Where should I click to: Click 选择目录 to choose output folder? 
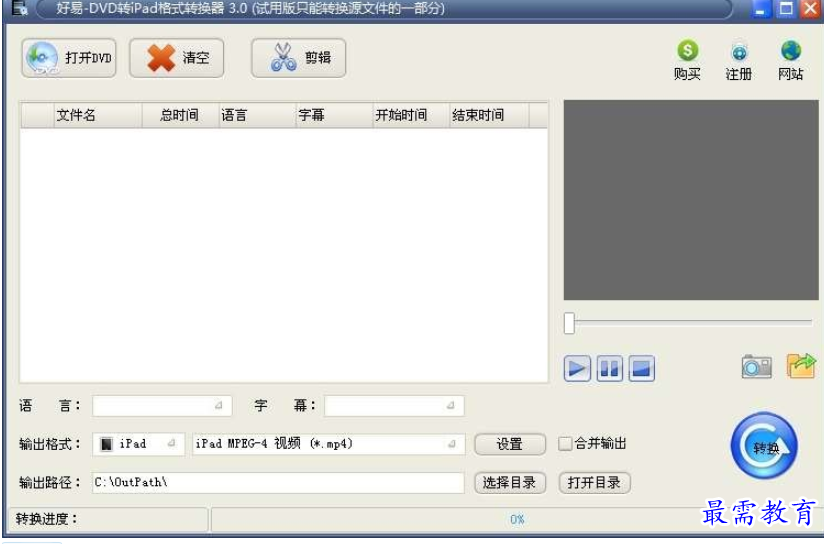click(x=510, y=483)
